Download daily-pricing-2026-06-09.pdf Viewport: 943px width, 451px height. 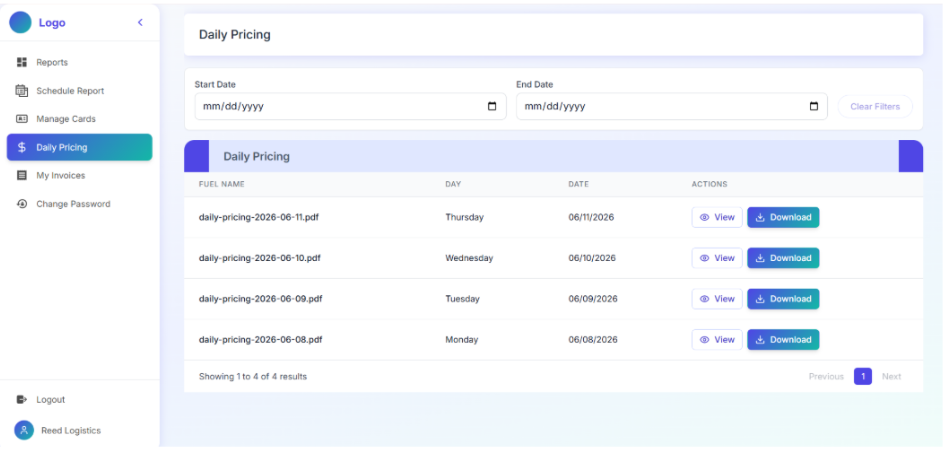coord(783,299)
